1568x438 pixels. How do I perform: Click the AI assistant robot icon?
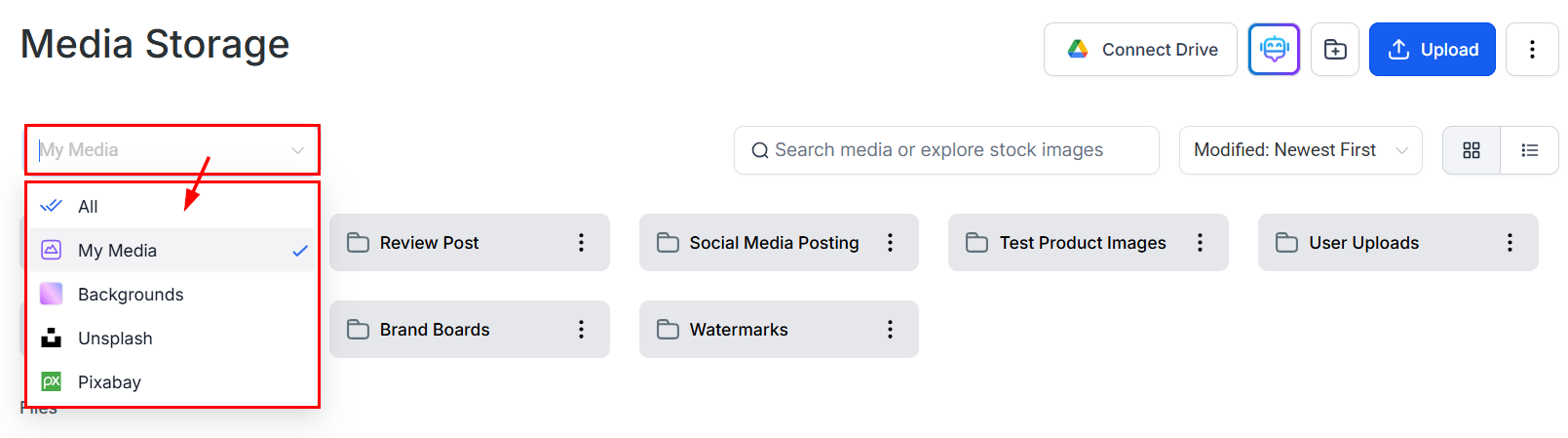click(1274, 49)
